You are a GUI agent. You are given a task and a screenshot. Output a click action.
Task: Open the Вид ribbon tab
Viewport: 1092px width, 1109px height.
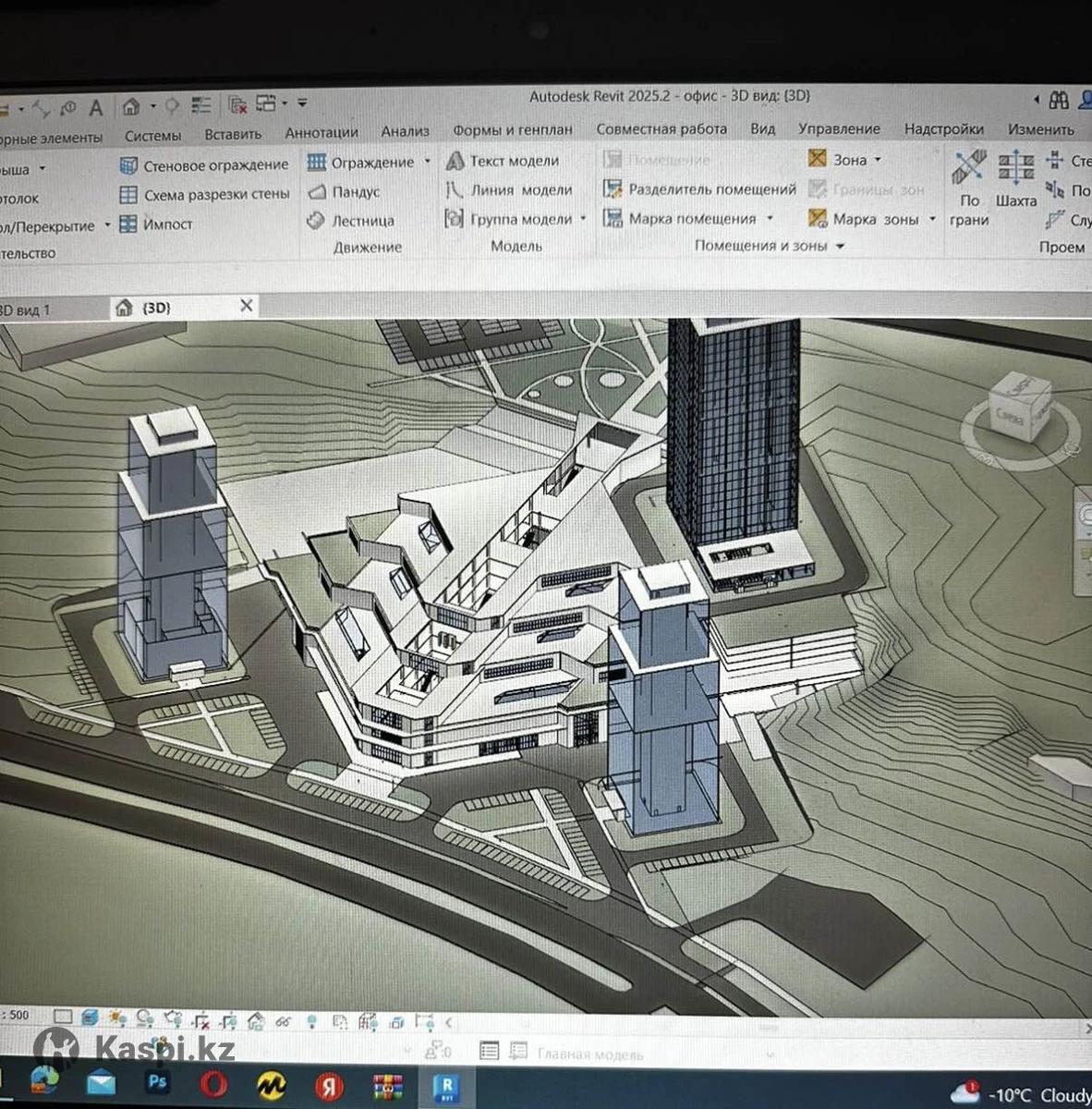(762, 129)
